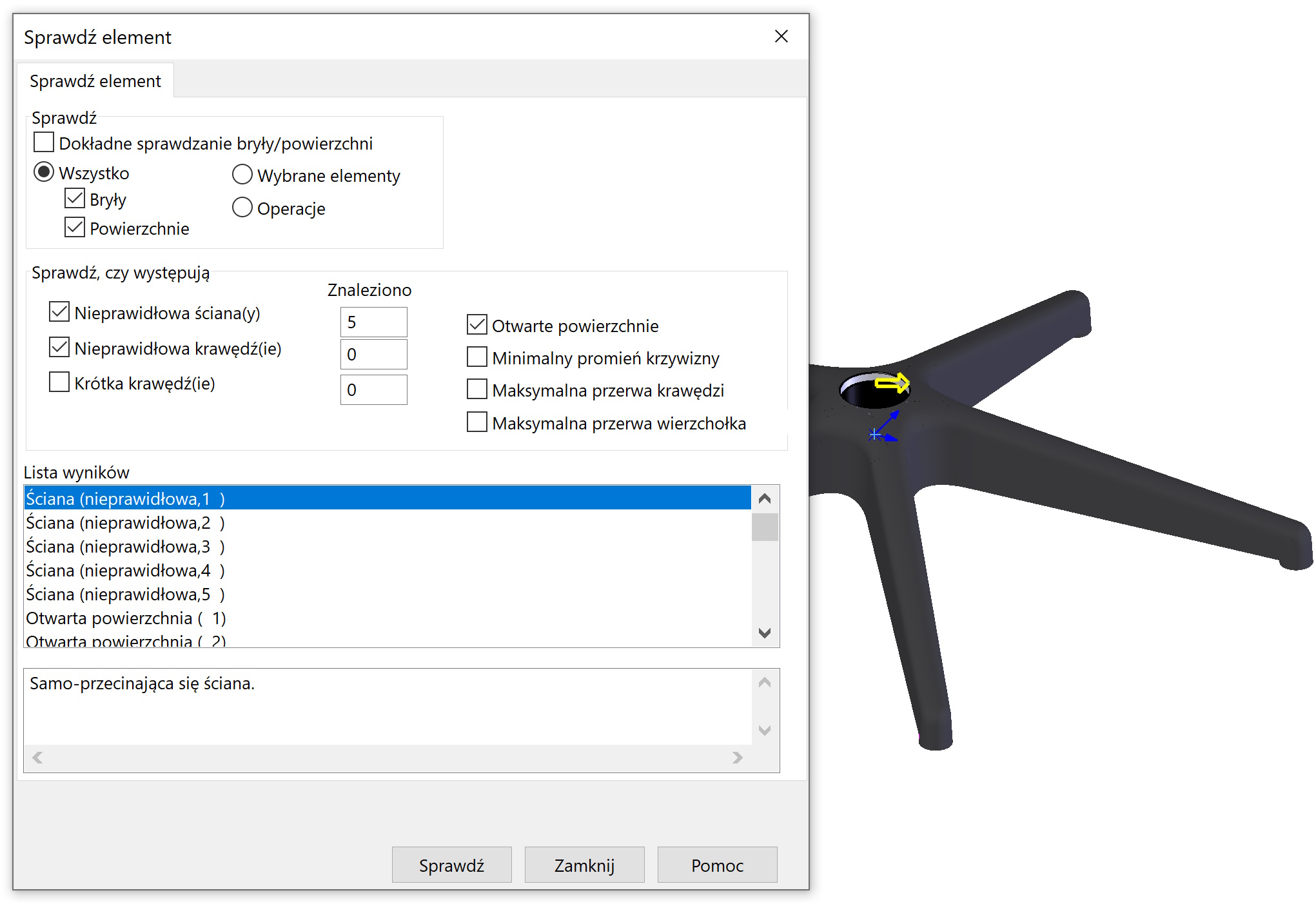Click the yellow arrow marker on model hole

point(892,384)
